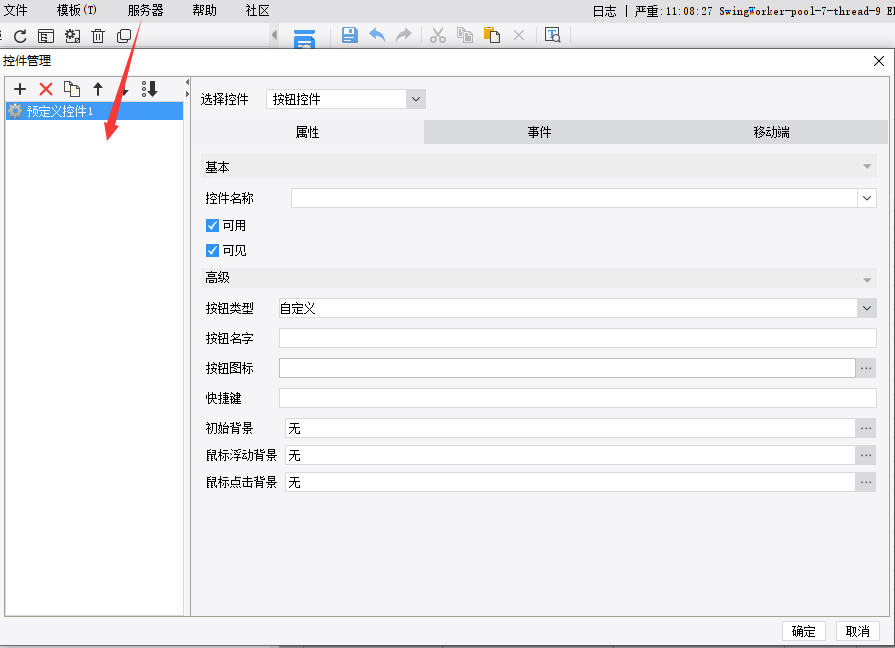Screen dimensions: 895x648
Task: Open the 社区 menu
Action: tap(257, 10)
